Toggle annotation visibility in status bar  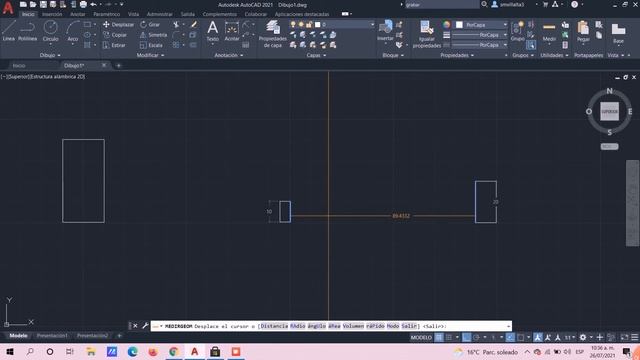(538, 337)
